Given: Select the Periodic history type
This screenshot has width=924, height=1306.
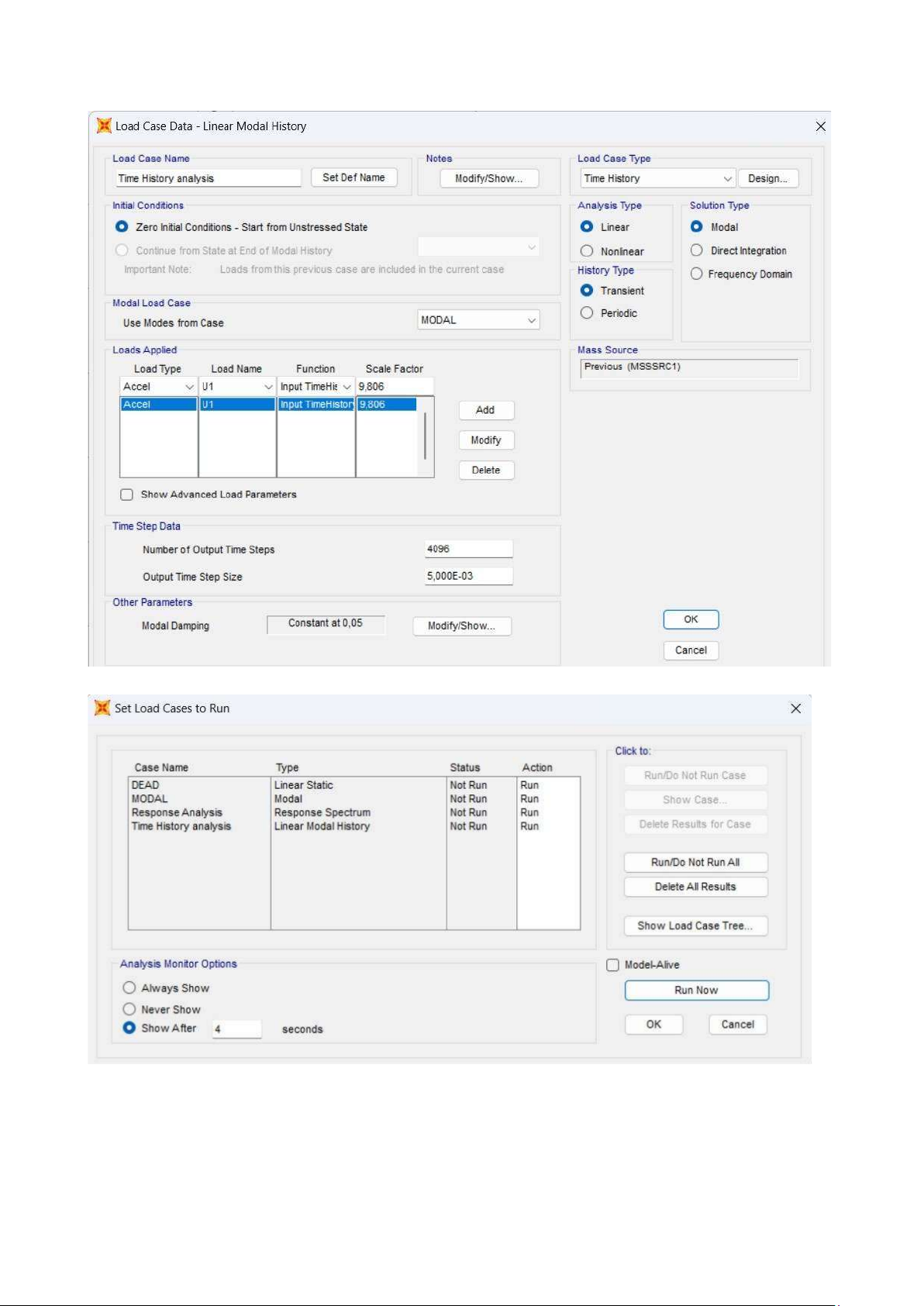Looking at the screenshot, I should [587, 313].
